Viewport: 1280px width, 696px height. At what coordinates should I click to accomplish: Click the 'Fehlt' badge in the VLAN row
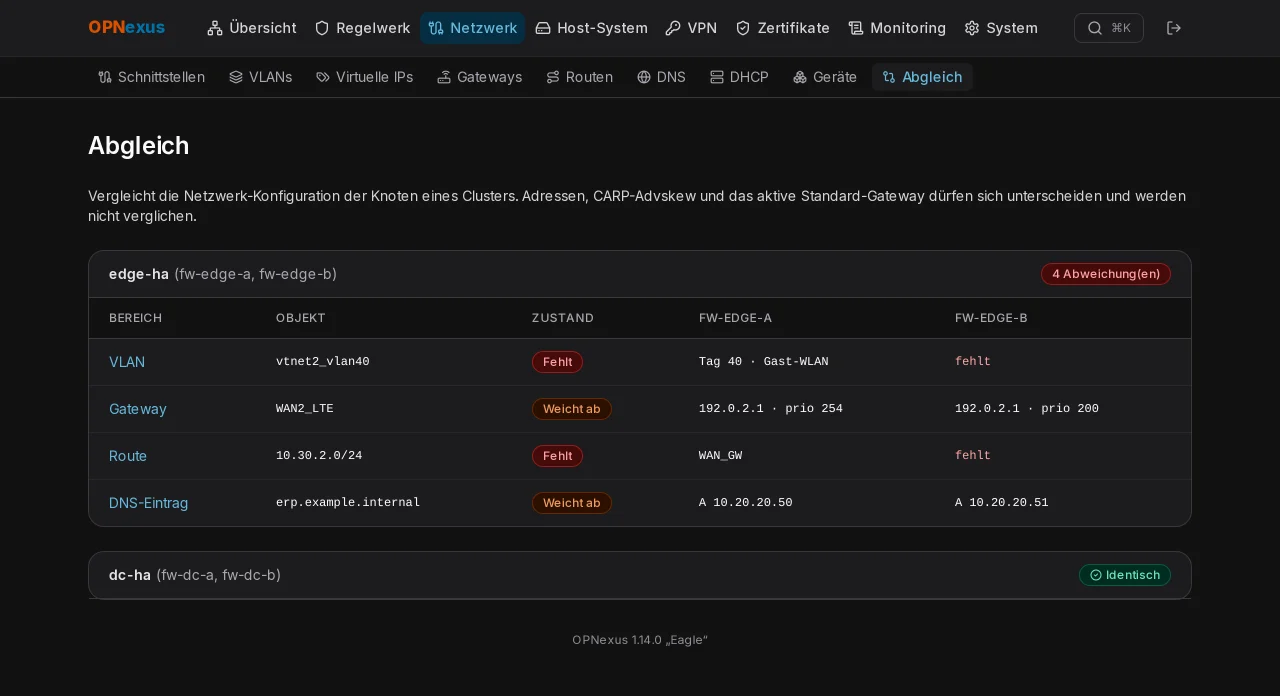(x=557, y=362)
